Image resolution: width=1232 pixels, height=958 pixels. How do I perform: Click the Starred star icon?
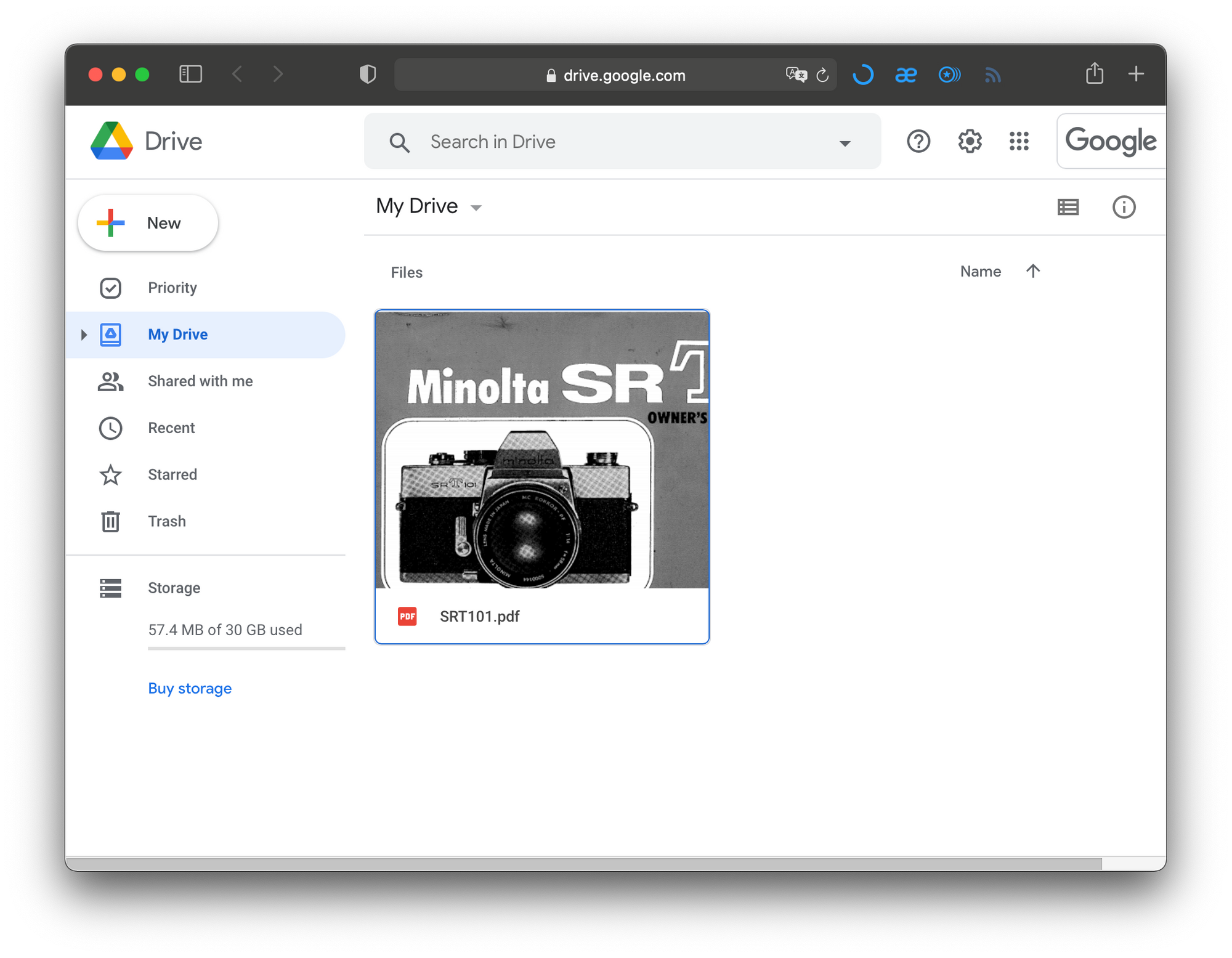110,475
